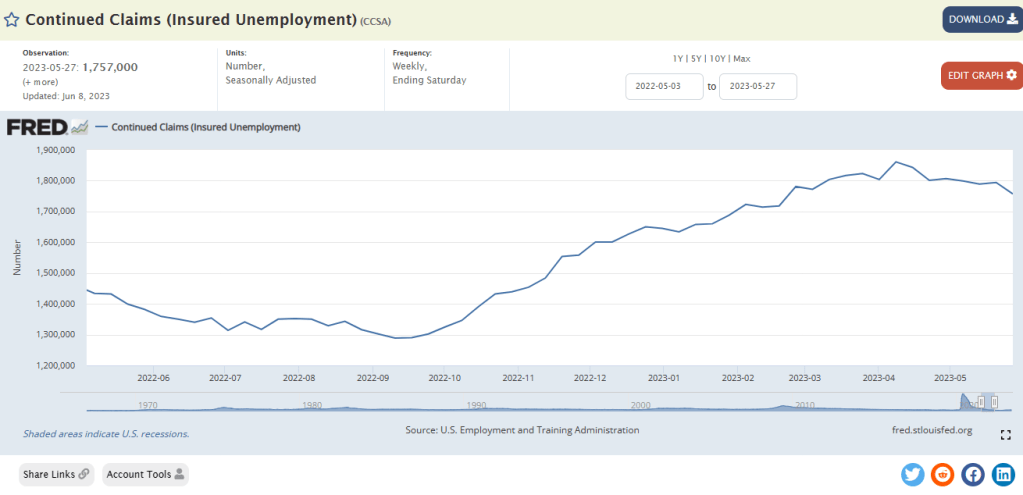
Task: Share chart on Reddit
Action: [942, 474]
